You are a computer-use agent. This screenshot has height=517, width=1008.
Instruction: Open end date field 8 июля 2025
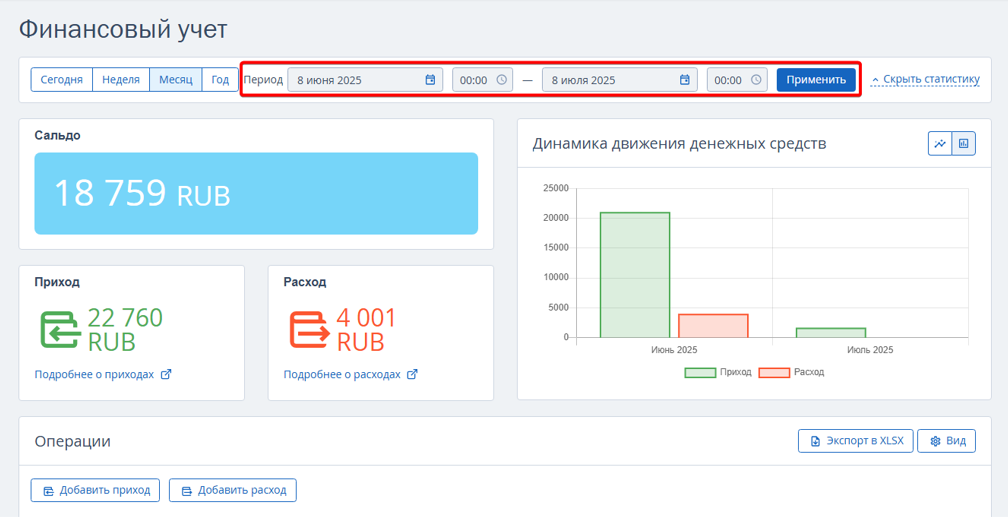620,80
